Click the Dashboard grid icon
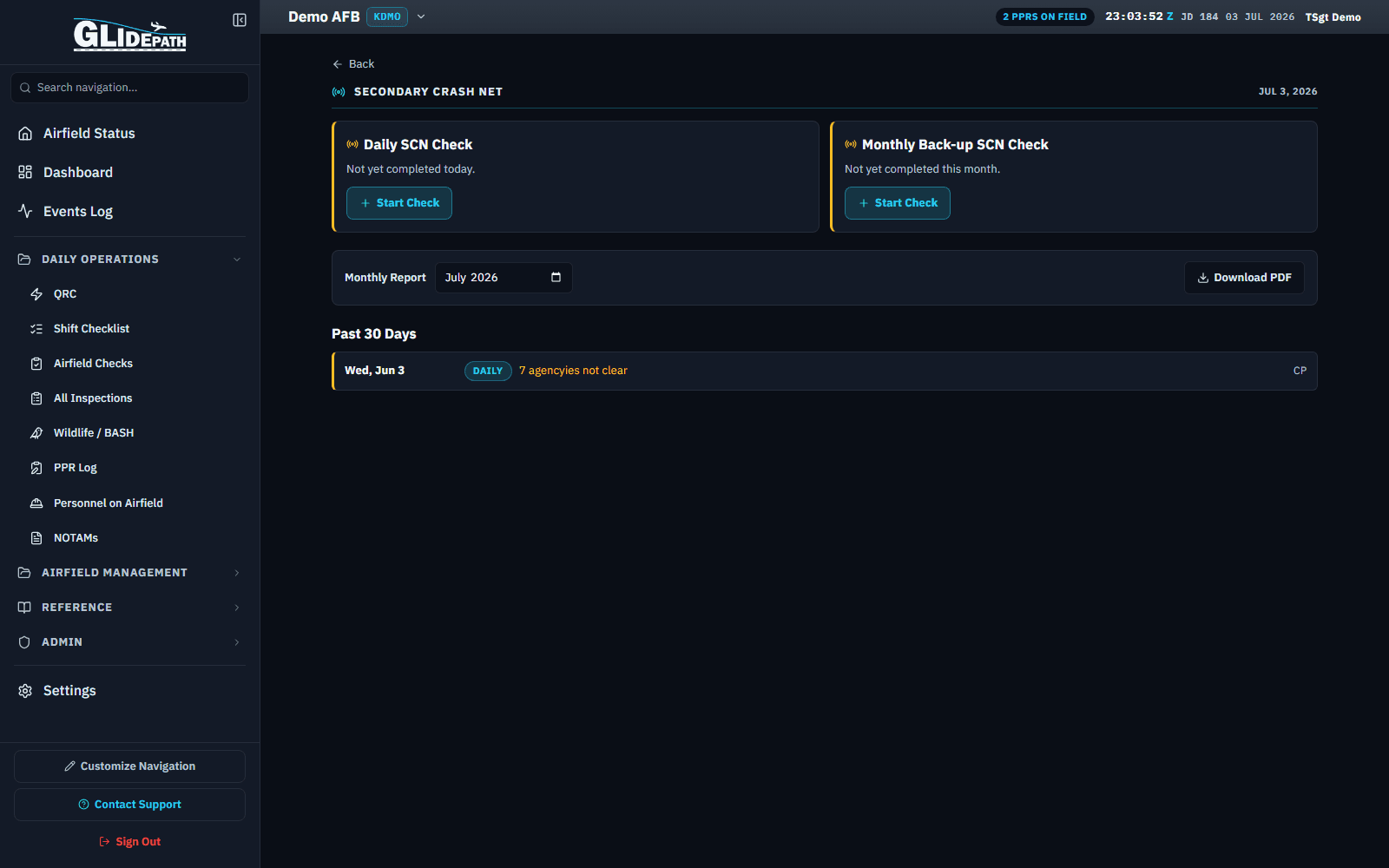This screenshot has width=1389, height=868. coord(25,172)
